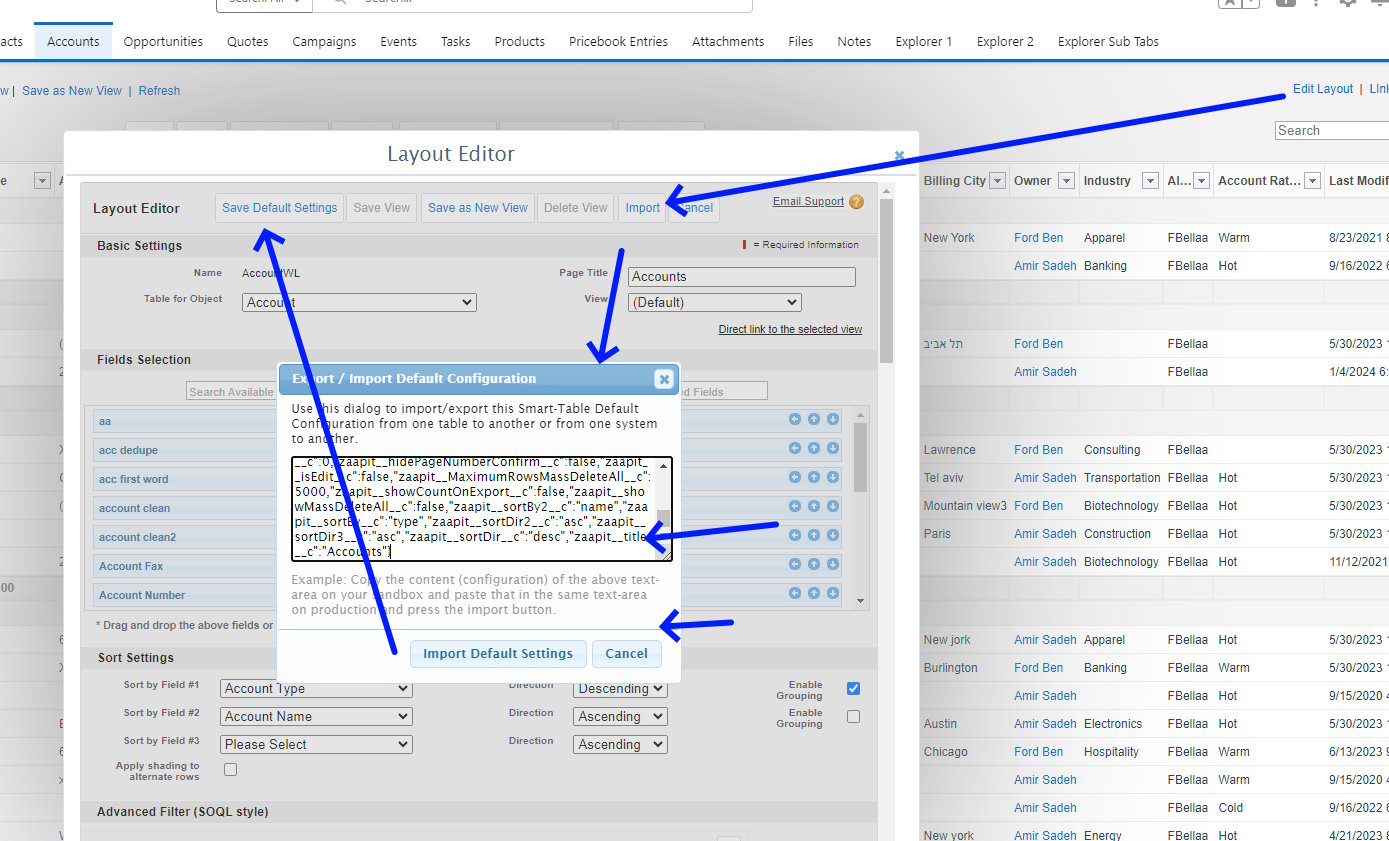Image resolution: width=1389 pixels, height=841 pixels.
Task: Move 'account clean' field up
Action: [x=814, y=507]
